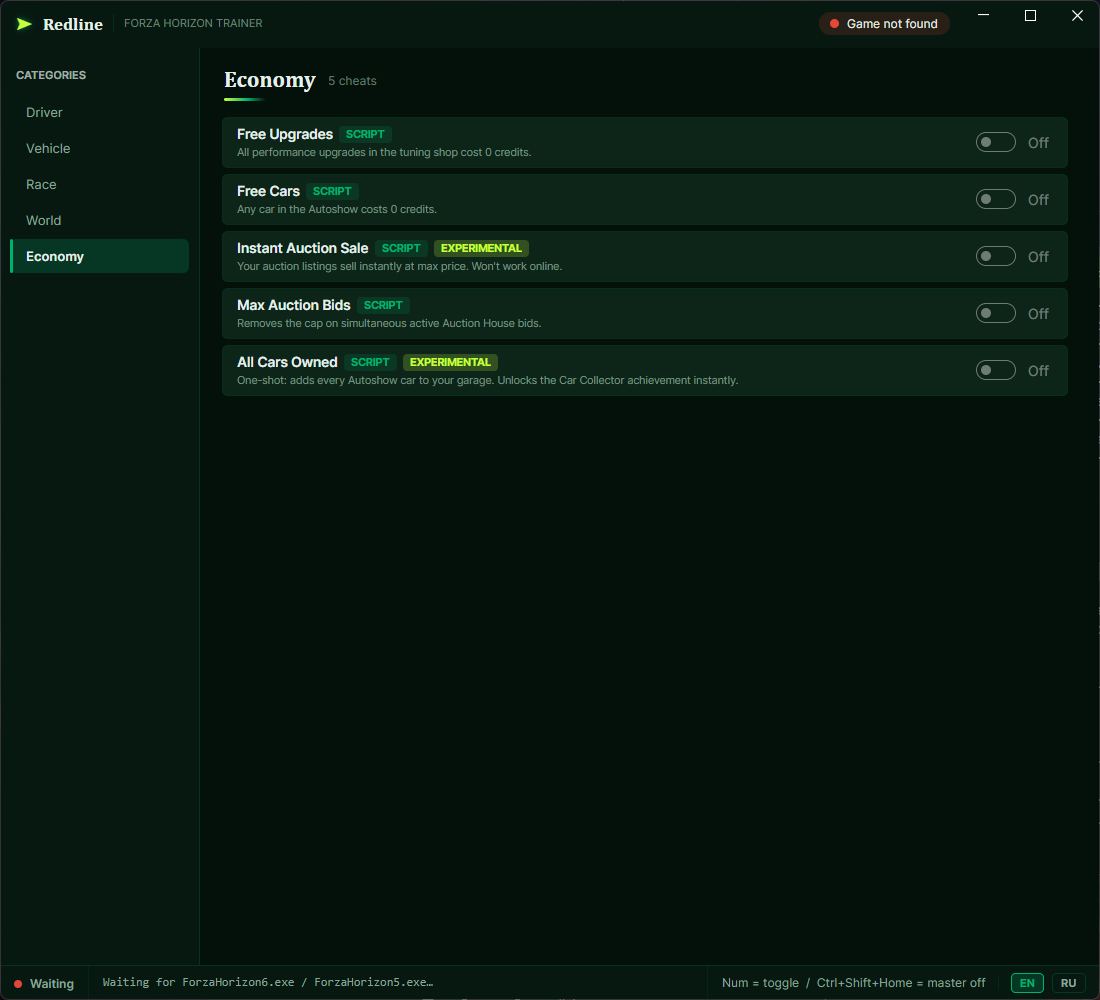Click the CATEGORIES sidebar header
The image size is (1100, 1000).
pyautogui.click(x=51, y=75)
